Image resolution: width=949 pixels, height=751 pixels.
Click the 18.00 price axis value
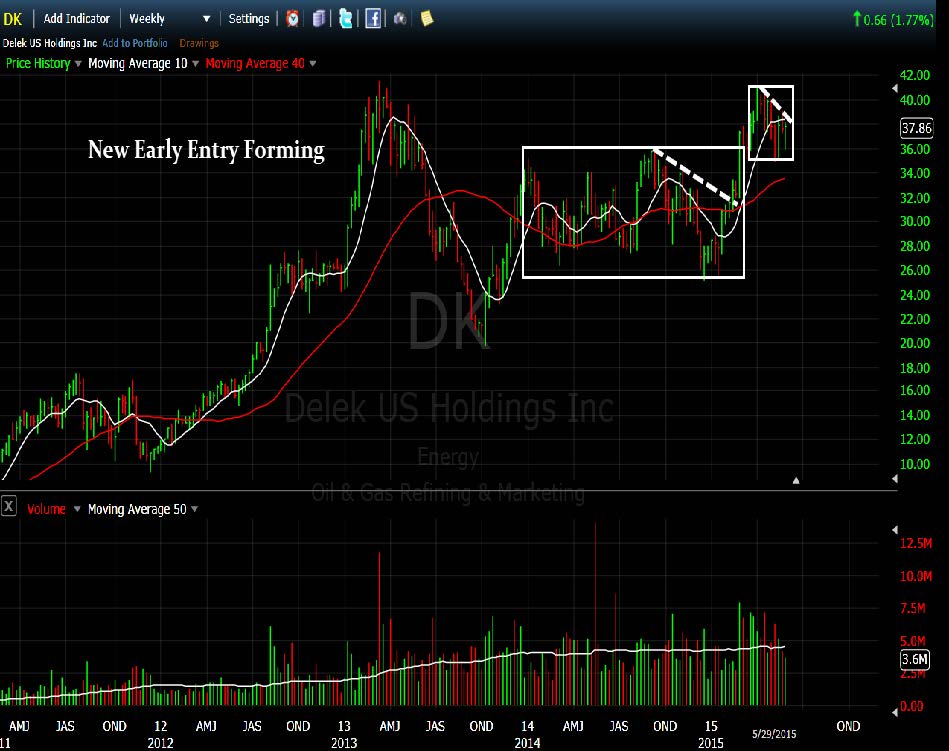tap(915, 368)
